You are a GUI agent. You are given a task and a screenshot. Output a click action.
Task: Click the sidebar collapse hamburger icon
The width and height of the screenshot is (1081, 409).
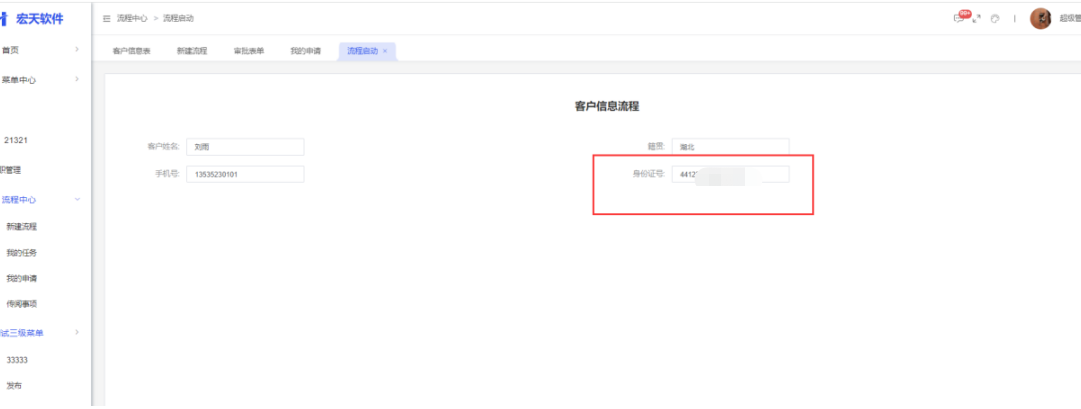coord(107,19)
